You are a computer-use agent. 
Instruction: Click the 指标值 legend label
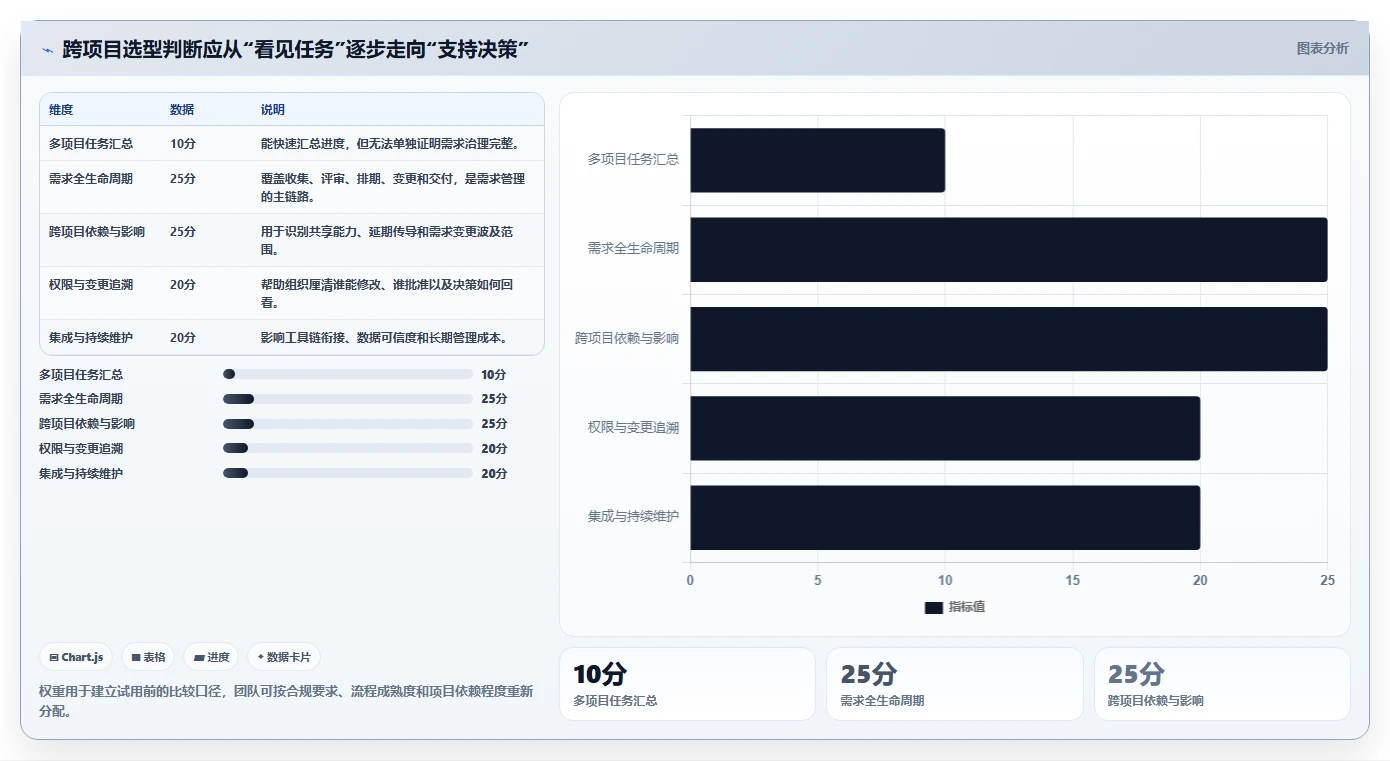pyautogui.click(x=967, y=607)
